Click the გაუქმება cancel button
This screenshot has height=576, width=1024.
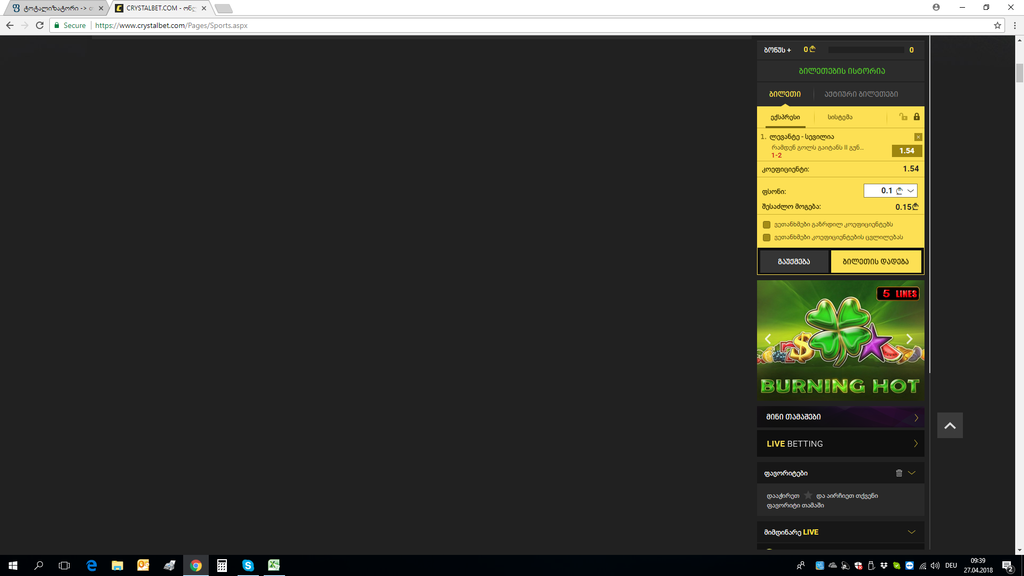(x=794, y=261)
